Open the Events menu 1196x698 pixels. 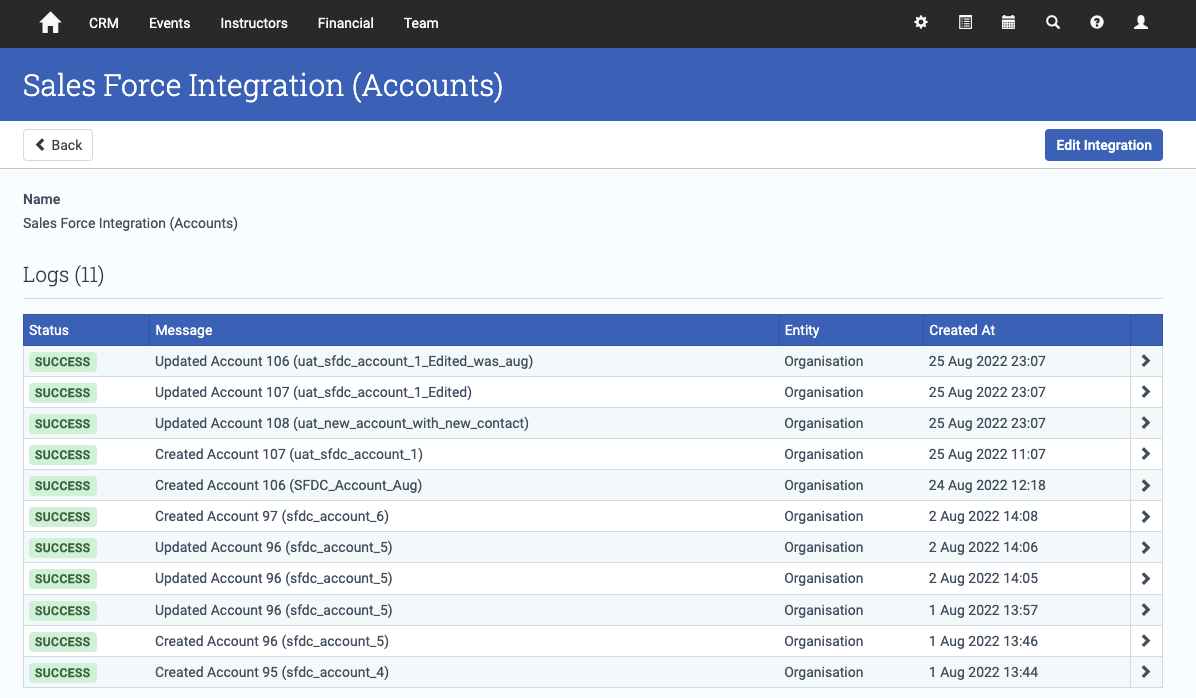[x=169, y=24]
